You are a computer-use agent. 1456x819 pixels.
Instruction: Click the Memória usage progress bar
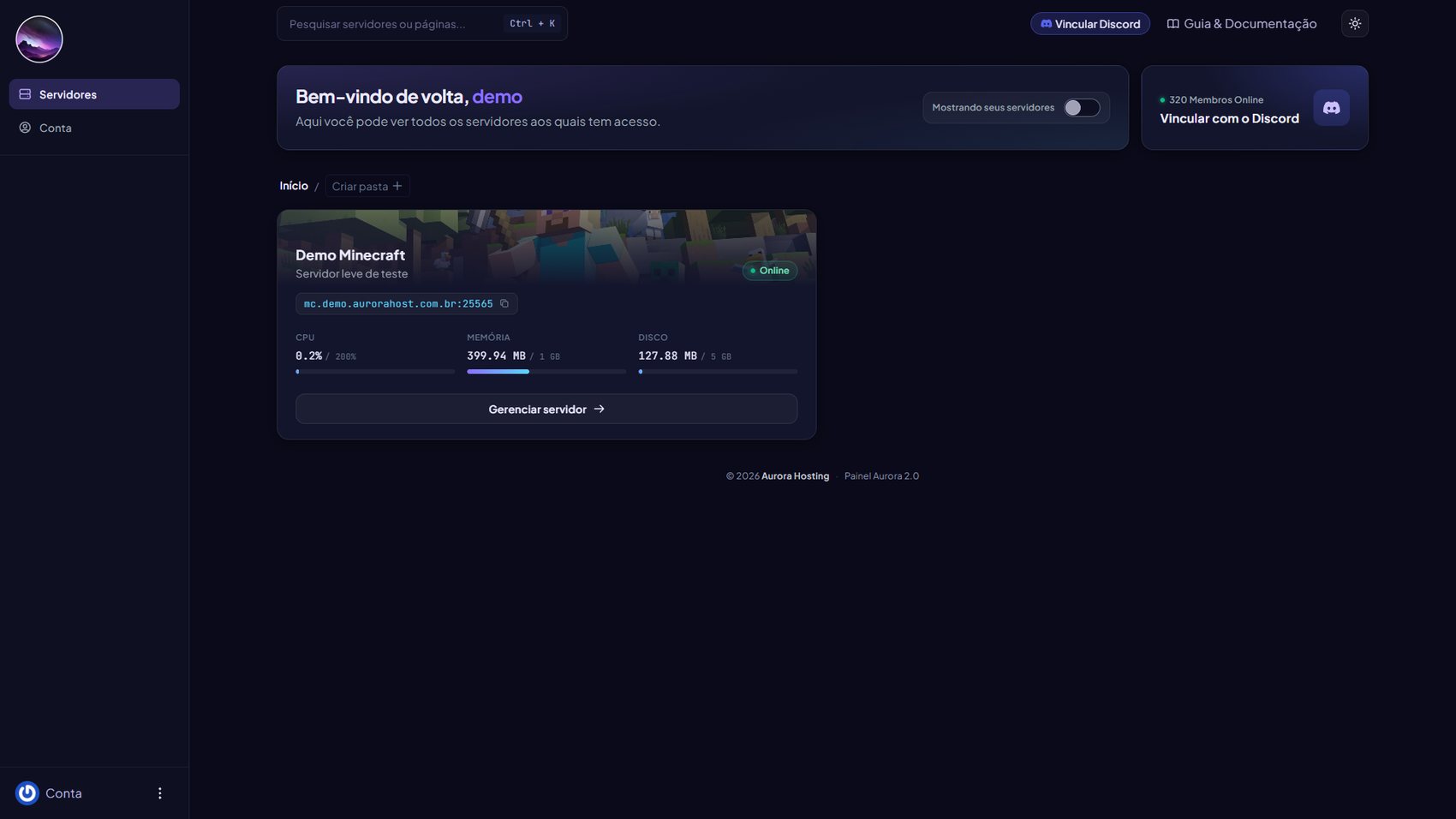[x=546, y=372]
